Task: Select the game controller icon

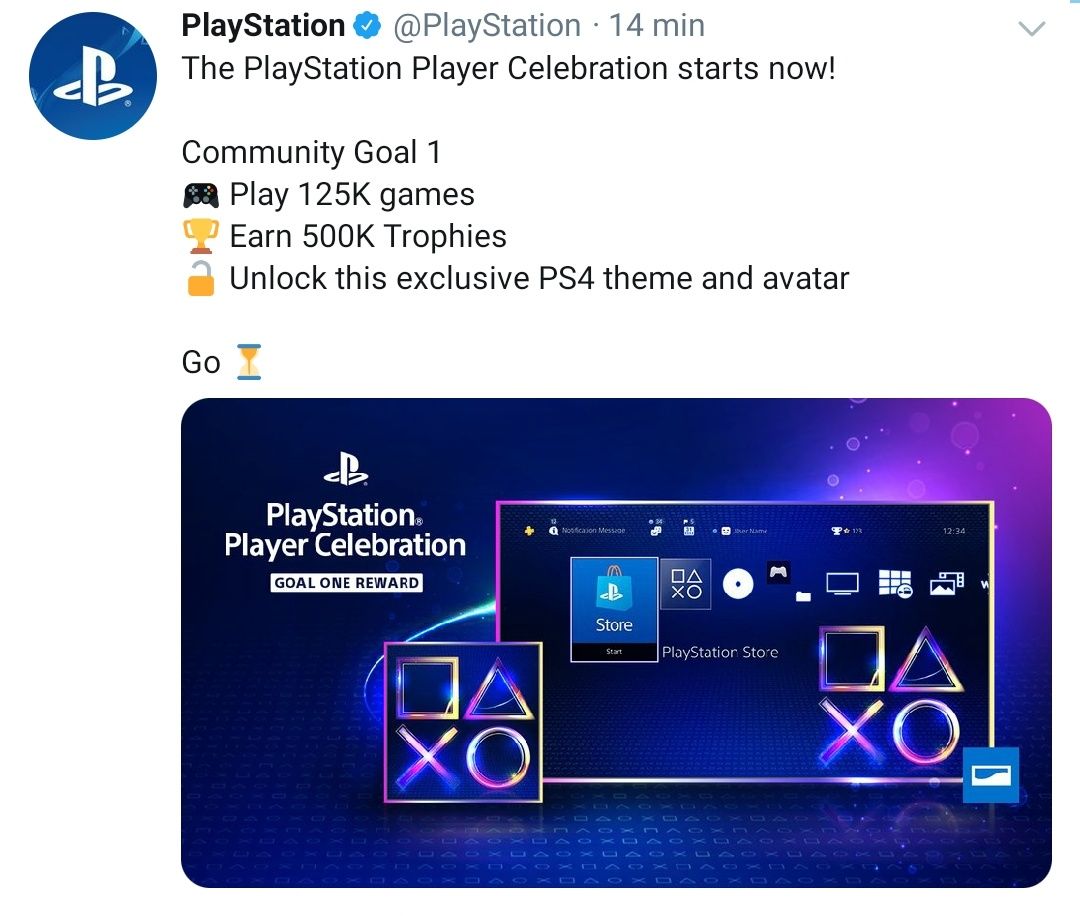Action: (778, 574)
